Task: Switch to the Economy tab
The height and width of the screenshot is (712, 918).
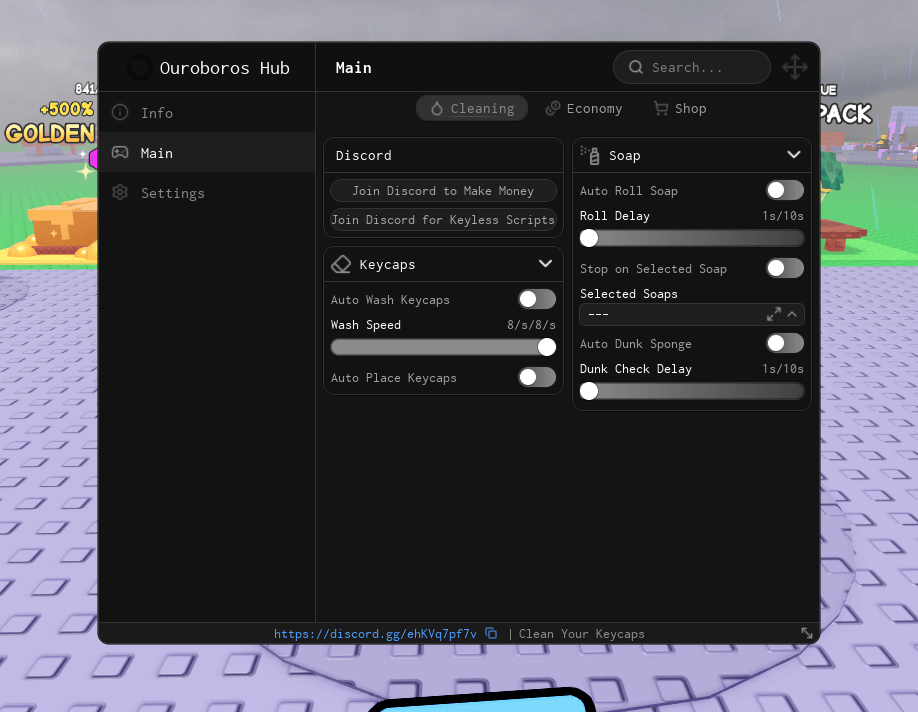Action: [584, 108]
